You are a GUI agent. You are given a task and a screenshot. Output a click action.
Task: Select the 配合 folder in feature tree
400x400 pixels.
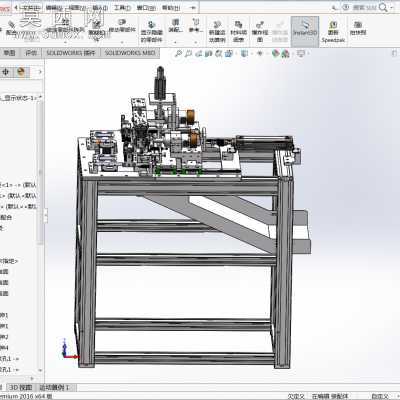click(x=6, y=217)
